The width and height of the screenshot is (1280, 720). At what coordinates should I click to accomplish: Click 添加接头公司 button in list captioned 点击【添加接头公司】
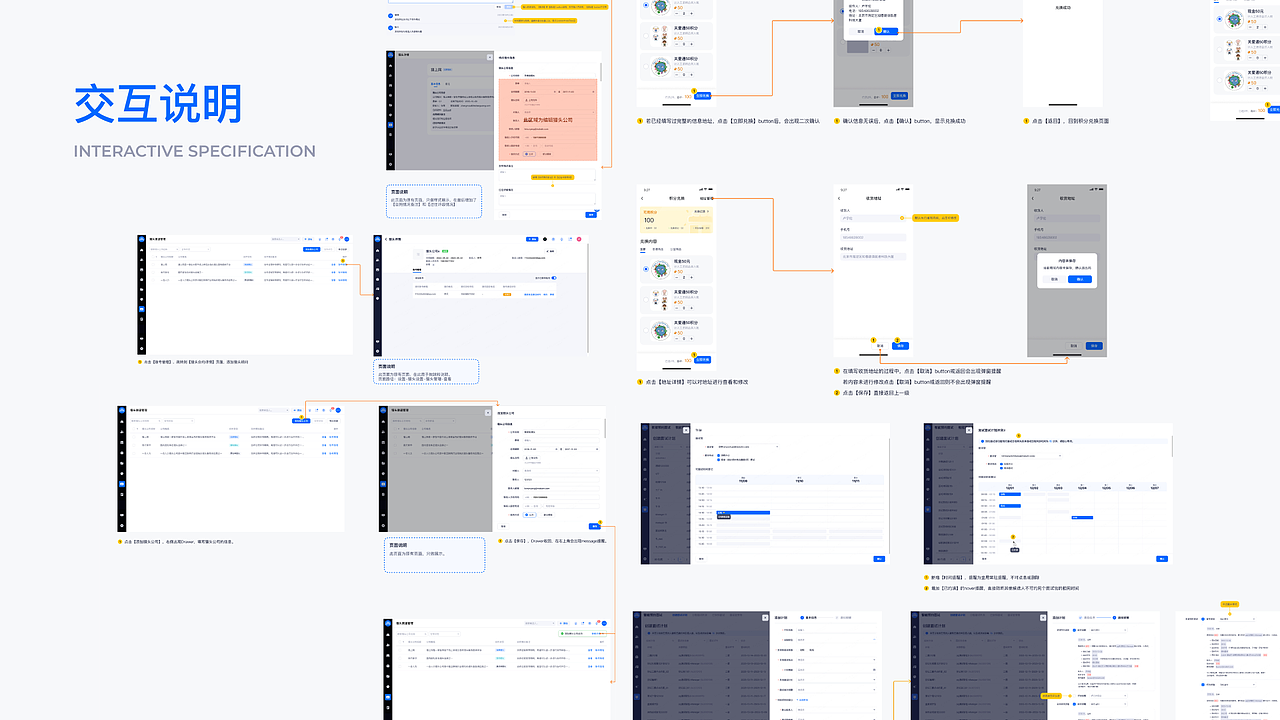point(301,420)
